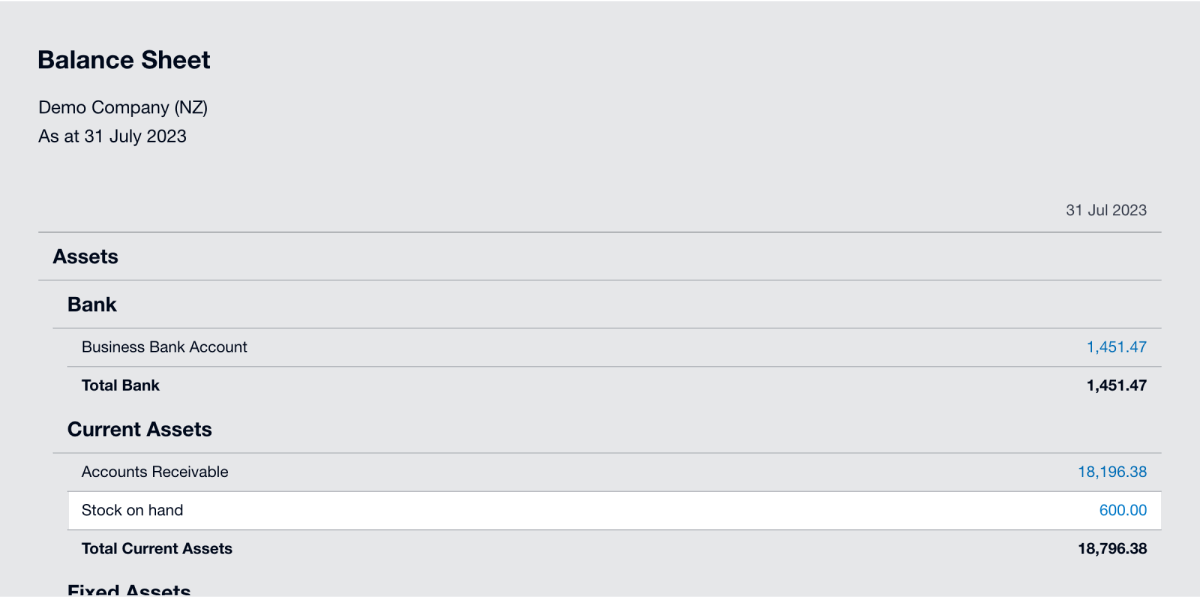Select the Business Bank Account row label
Viewport: 1200px width, 597px height.
(x=164, y=347)
